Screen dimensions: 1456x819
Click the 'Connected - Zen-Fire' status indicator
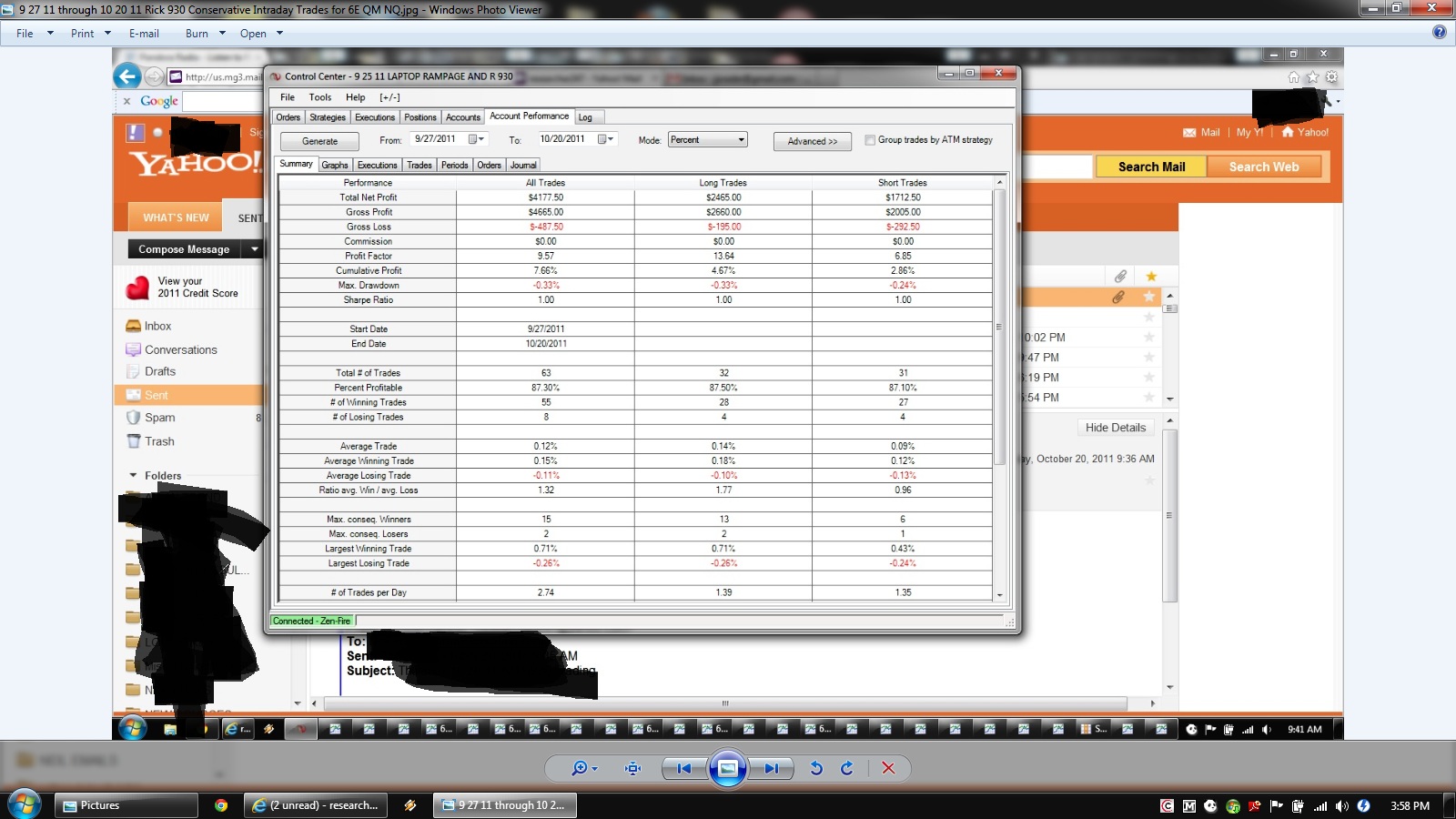click(311, 621)
